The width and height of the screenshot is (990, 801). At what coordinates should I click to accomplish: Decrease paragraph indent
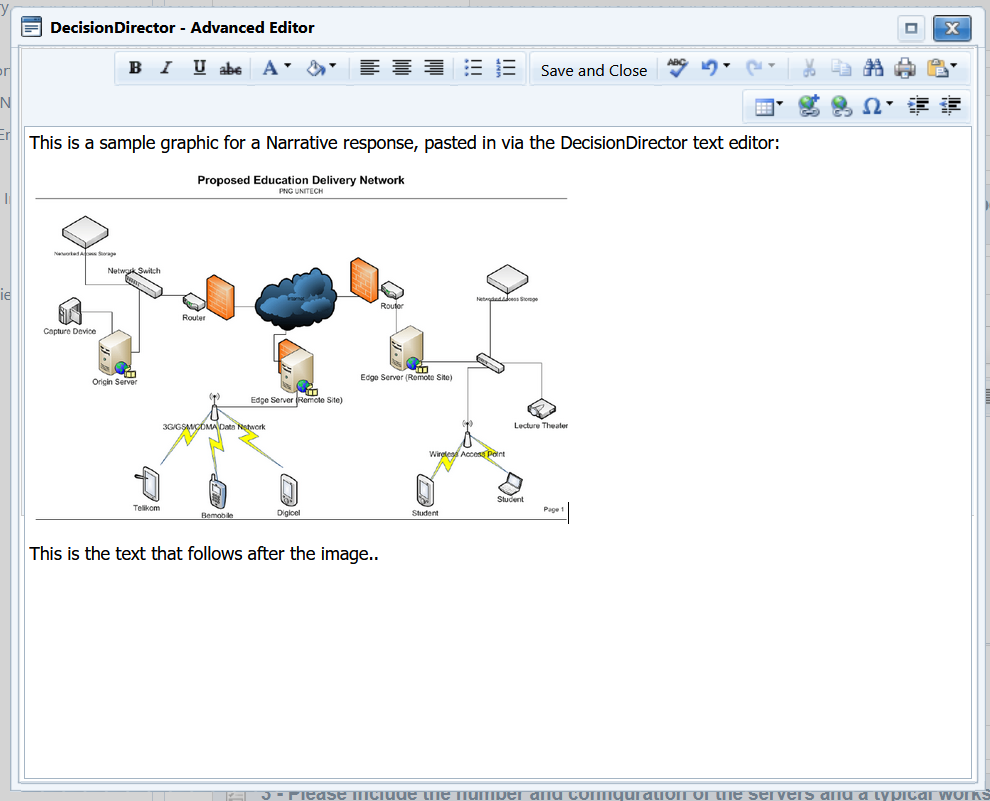point(950,106)
